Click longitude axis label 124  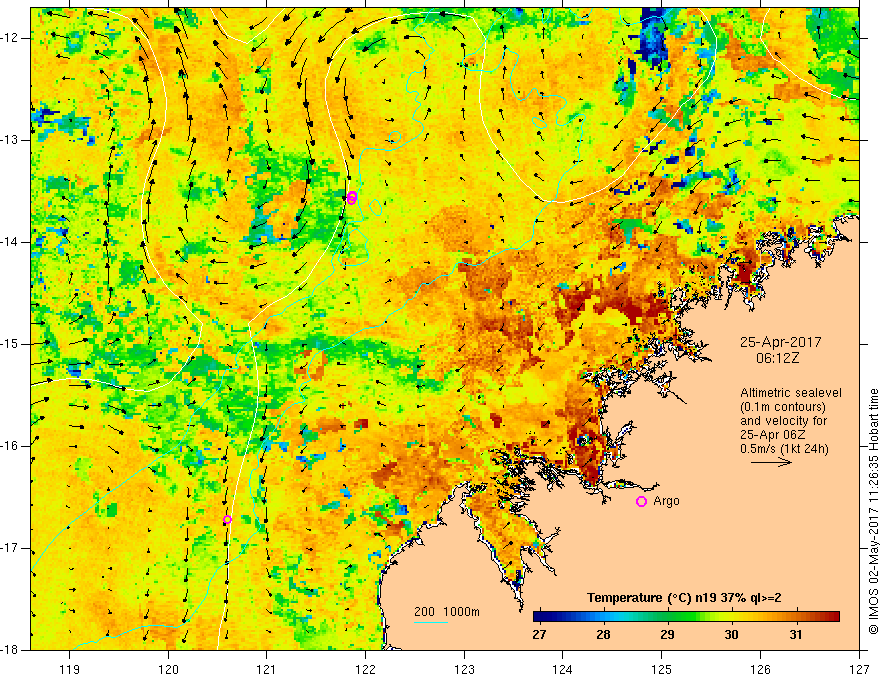[x=563, y=669]
